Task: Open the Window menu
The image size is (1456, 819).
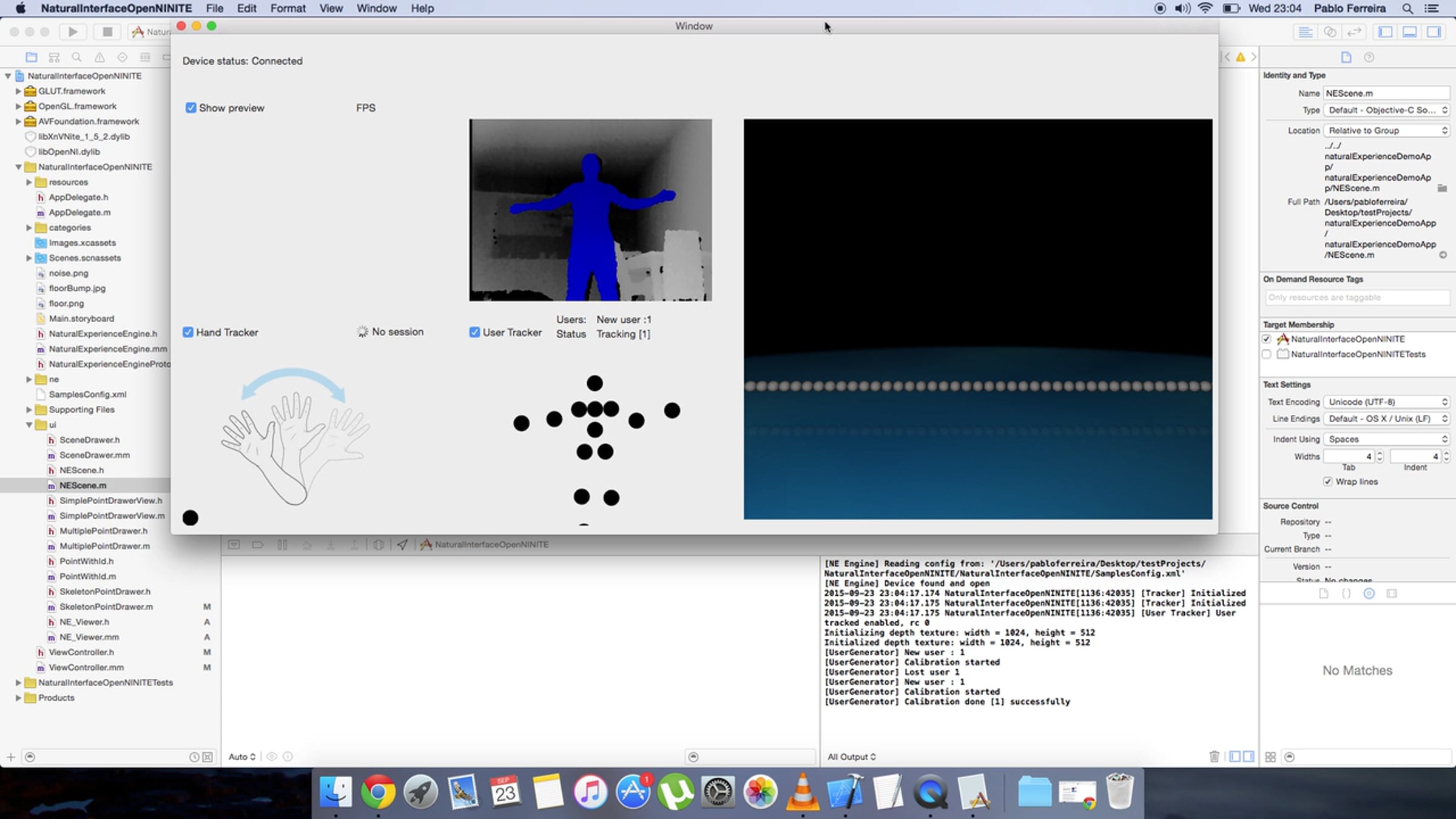Action: [x=377, y=8]
